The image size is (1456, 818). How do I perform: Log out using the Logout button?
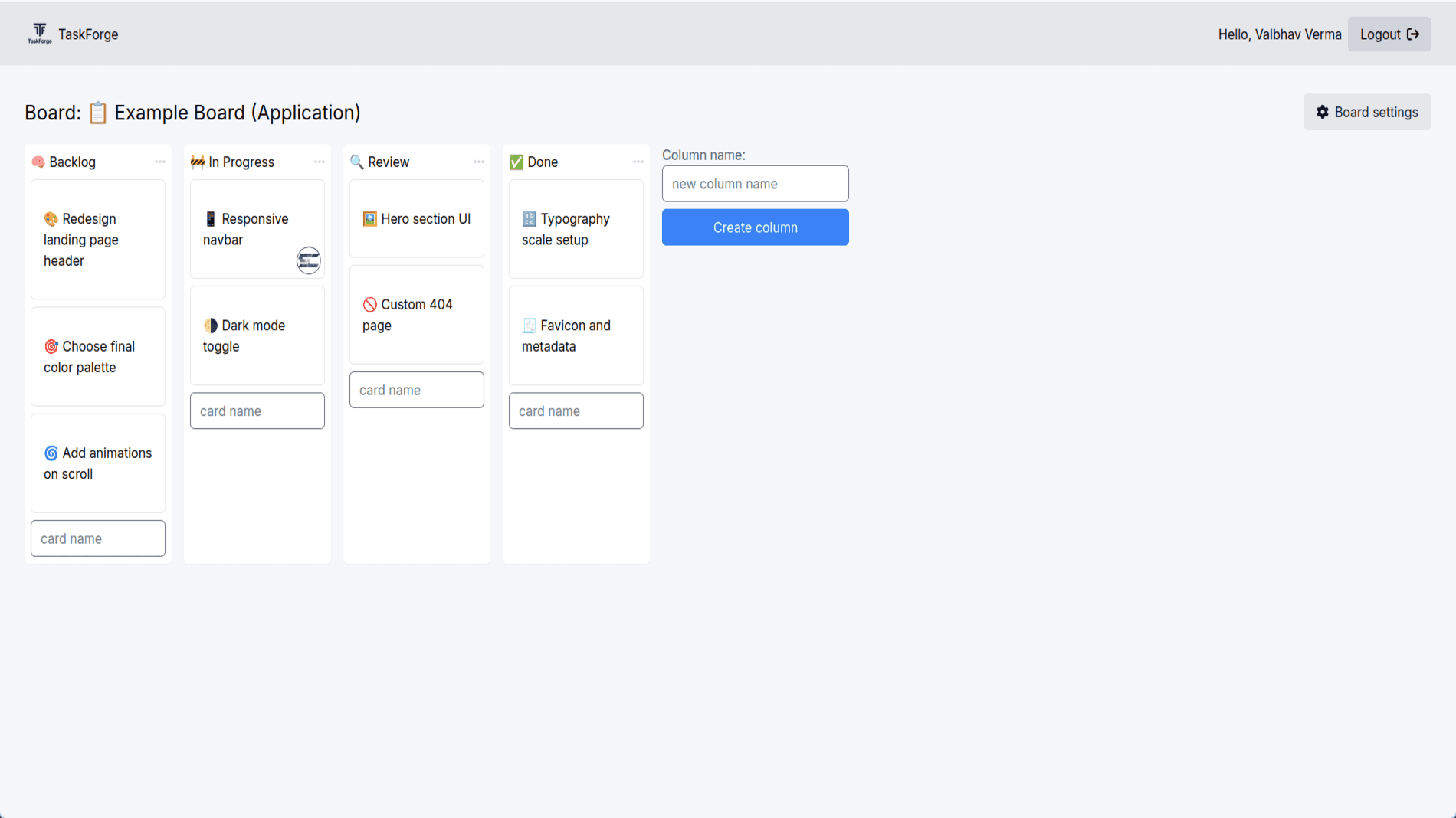[x=1389, y=34]
